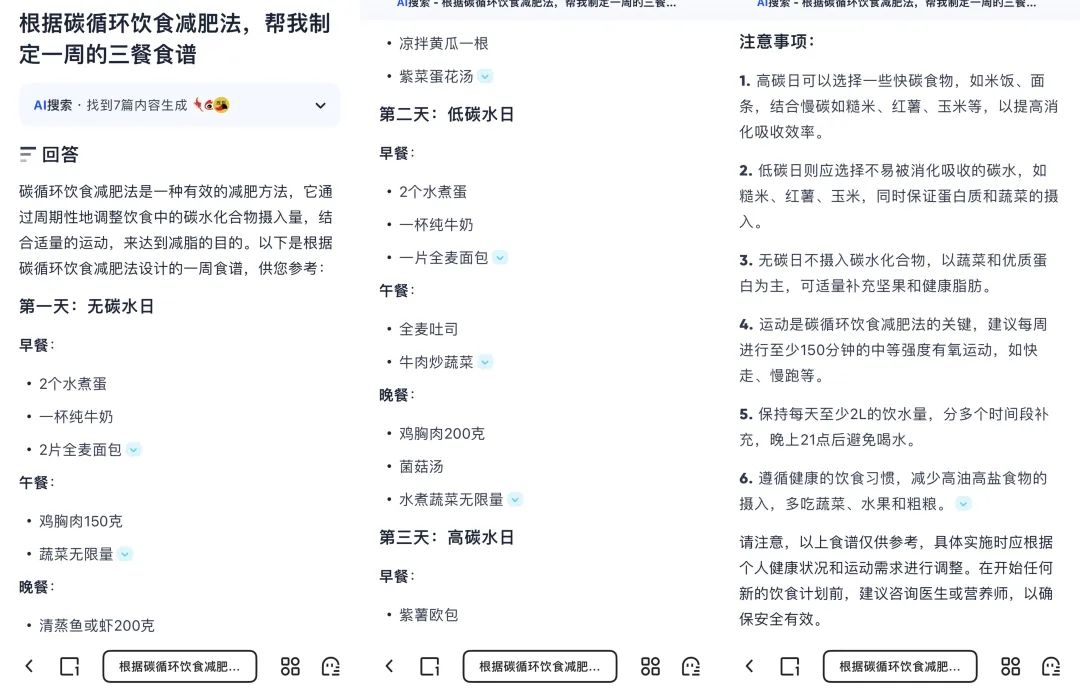Open four-squares grid menu on 第一天 screen
This screenshot has height=688, width=1080.
tap(290, 666)
